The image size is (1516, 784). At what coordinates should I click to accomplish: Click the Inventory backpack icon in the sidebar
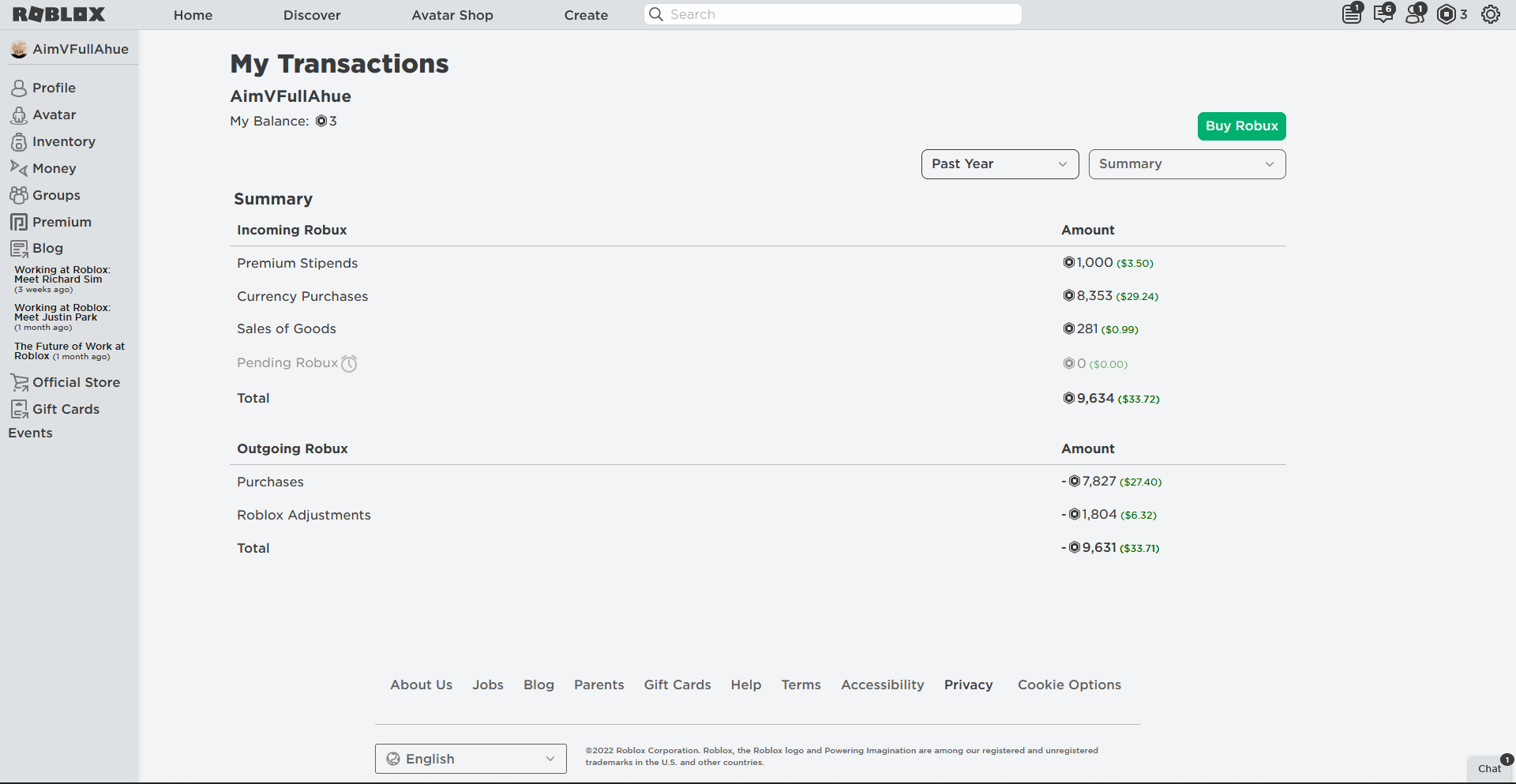click(19, 142)
